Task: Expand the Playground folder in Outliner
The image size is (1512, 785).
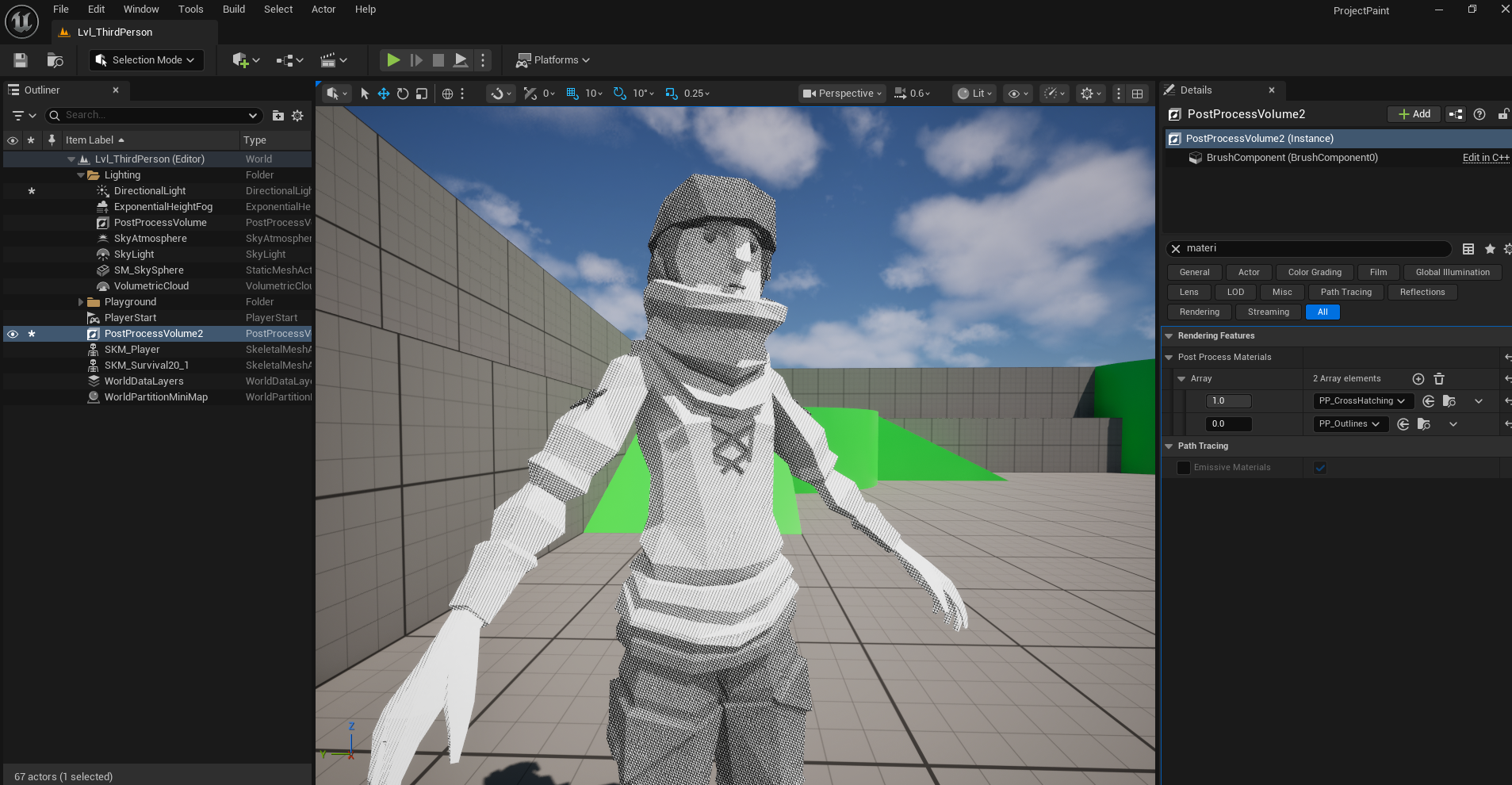Action: pyautogui.click(x=81, y=302)
